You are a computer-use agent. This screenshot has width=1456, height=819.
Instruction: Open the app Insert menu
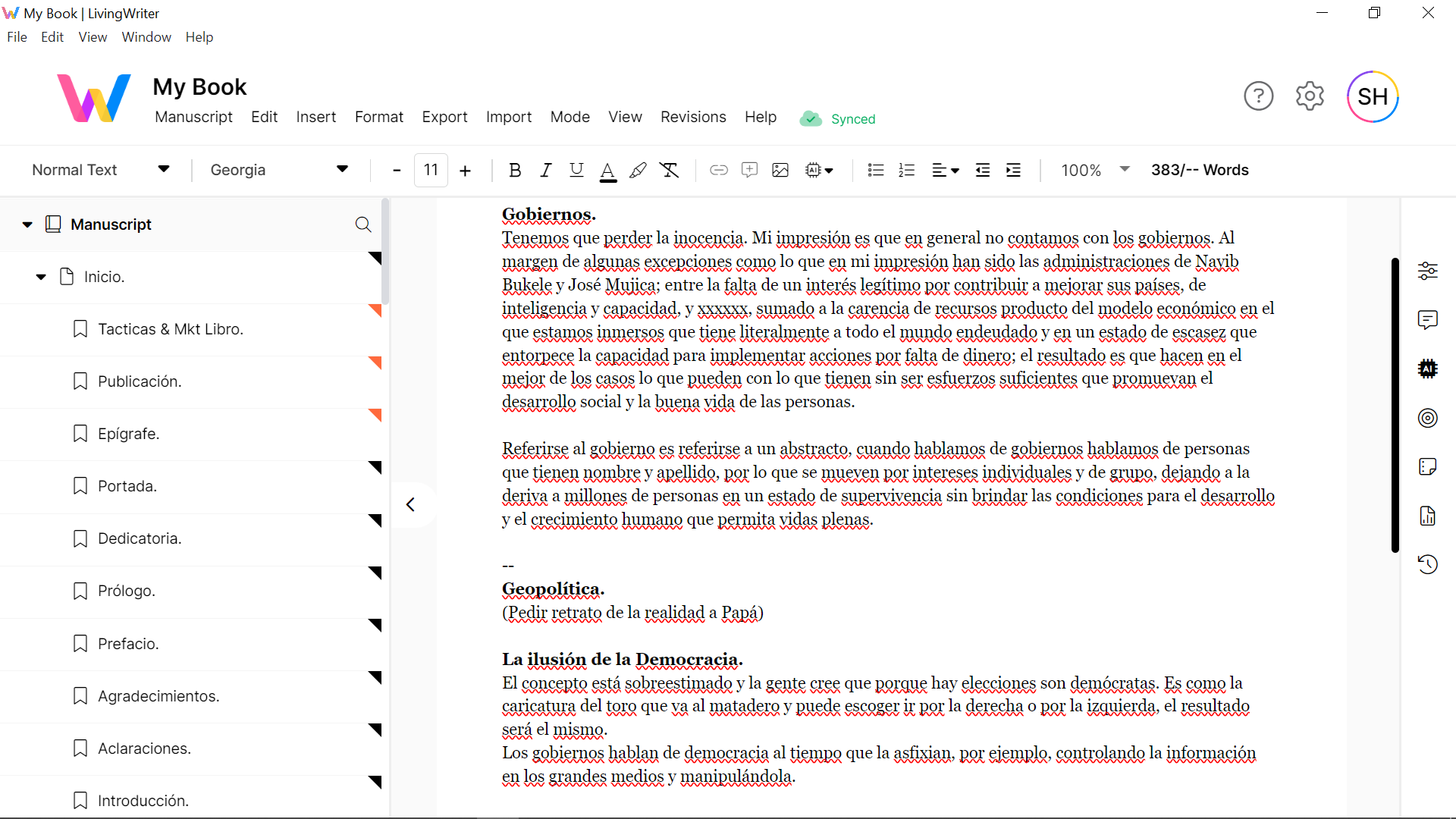pos(316,117)
